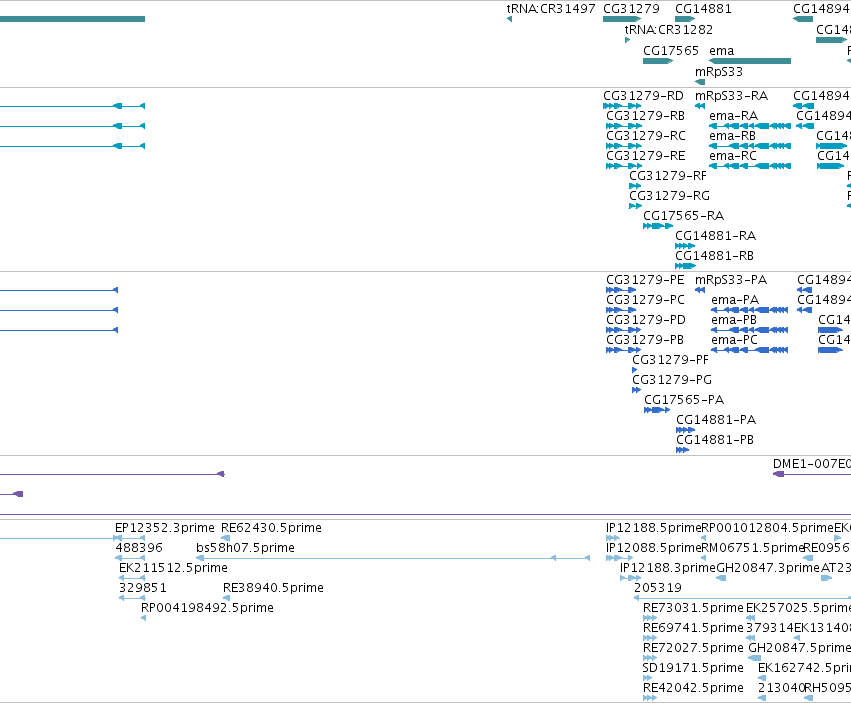Open EST RE69741.5prime
The height and width of the screenshot is (703, 851).
(x=693, y=628)
